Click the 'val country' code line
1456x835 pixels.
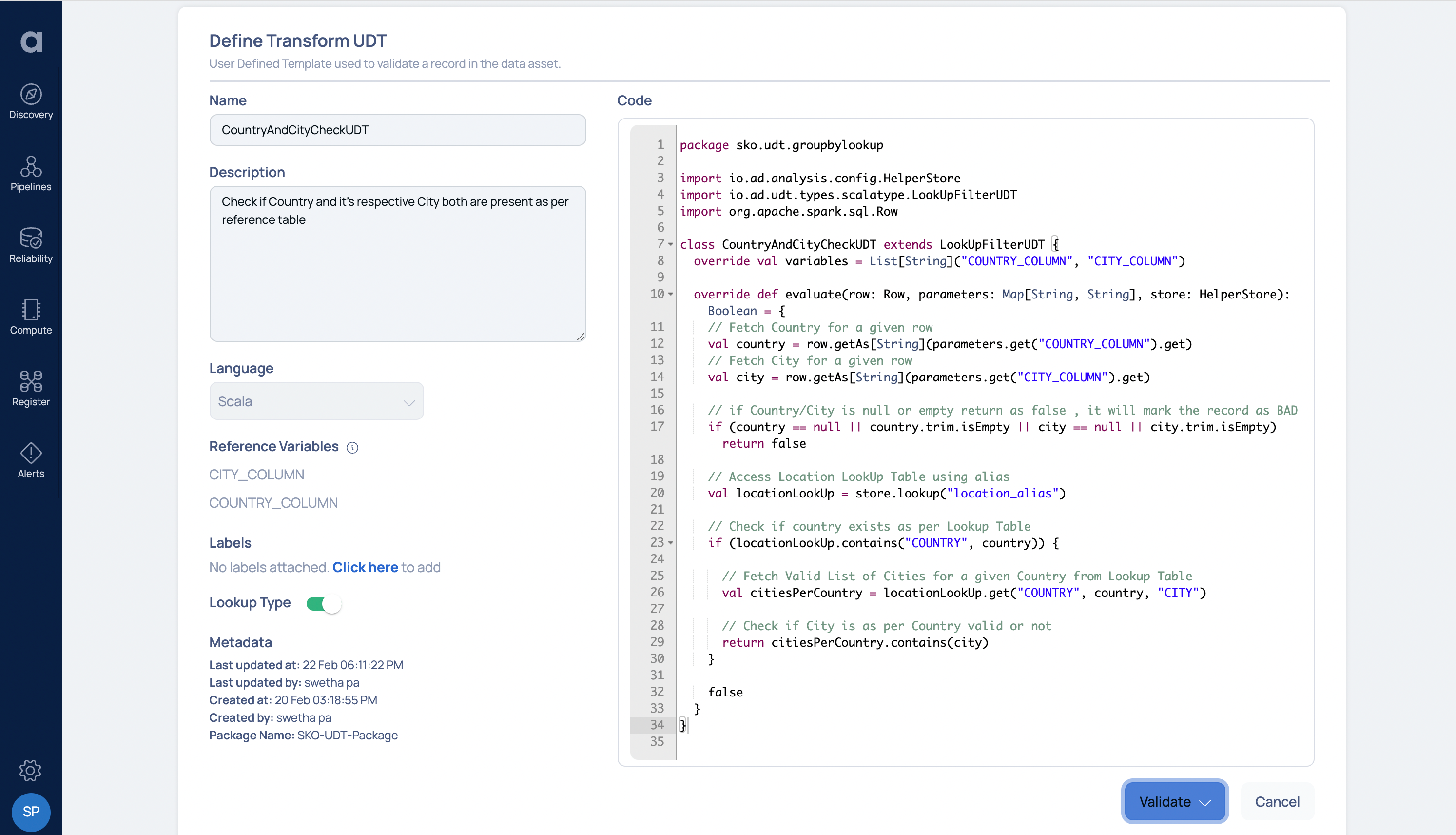coord(950,344)
